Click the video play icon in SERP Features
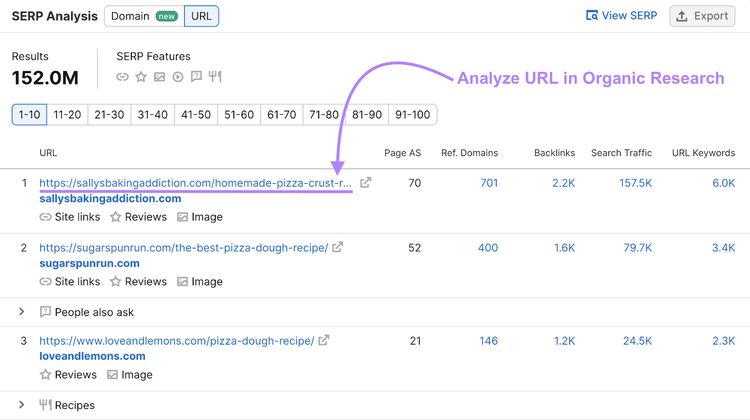This screenshot has width=750, height=420. [178, 77]
